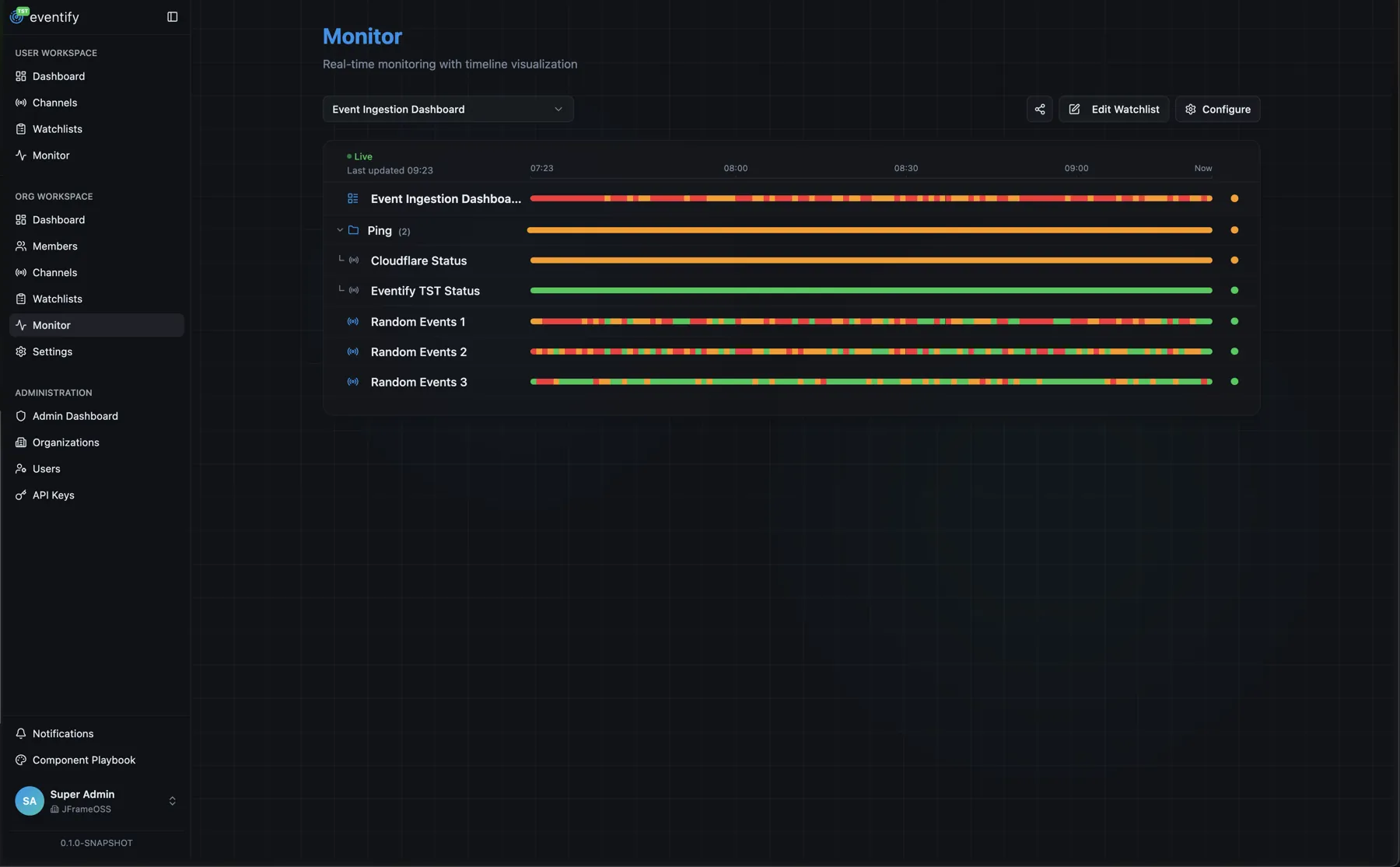
Task: Click the Cloudflare Status channel icon
Action: 354,260
